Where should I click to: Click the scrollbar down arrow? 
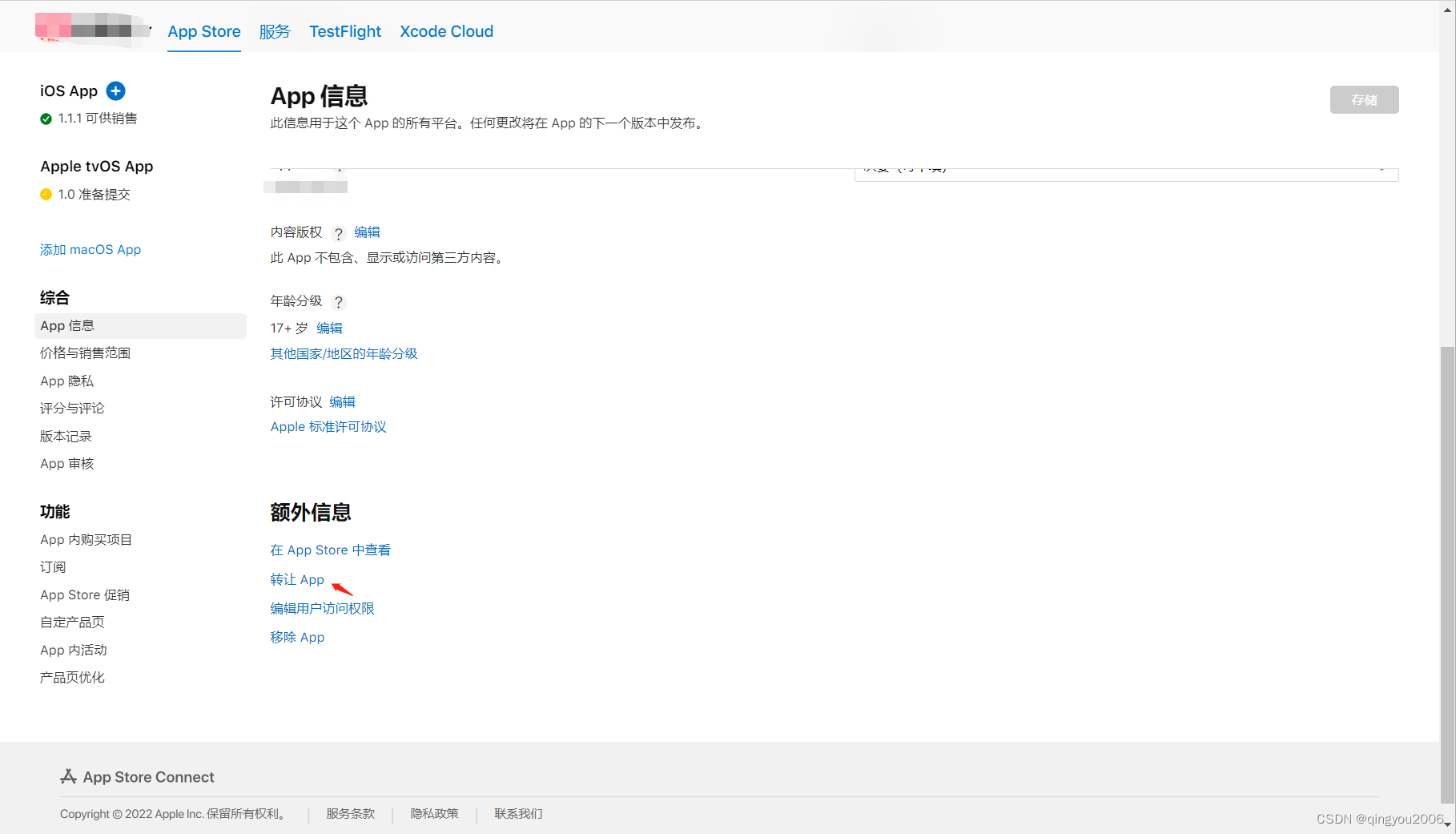coord(1447,825)
